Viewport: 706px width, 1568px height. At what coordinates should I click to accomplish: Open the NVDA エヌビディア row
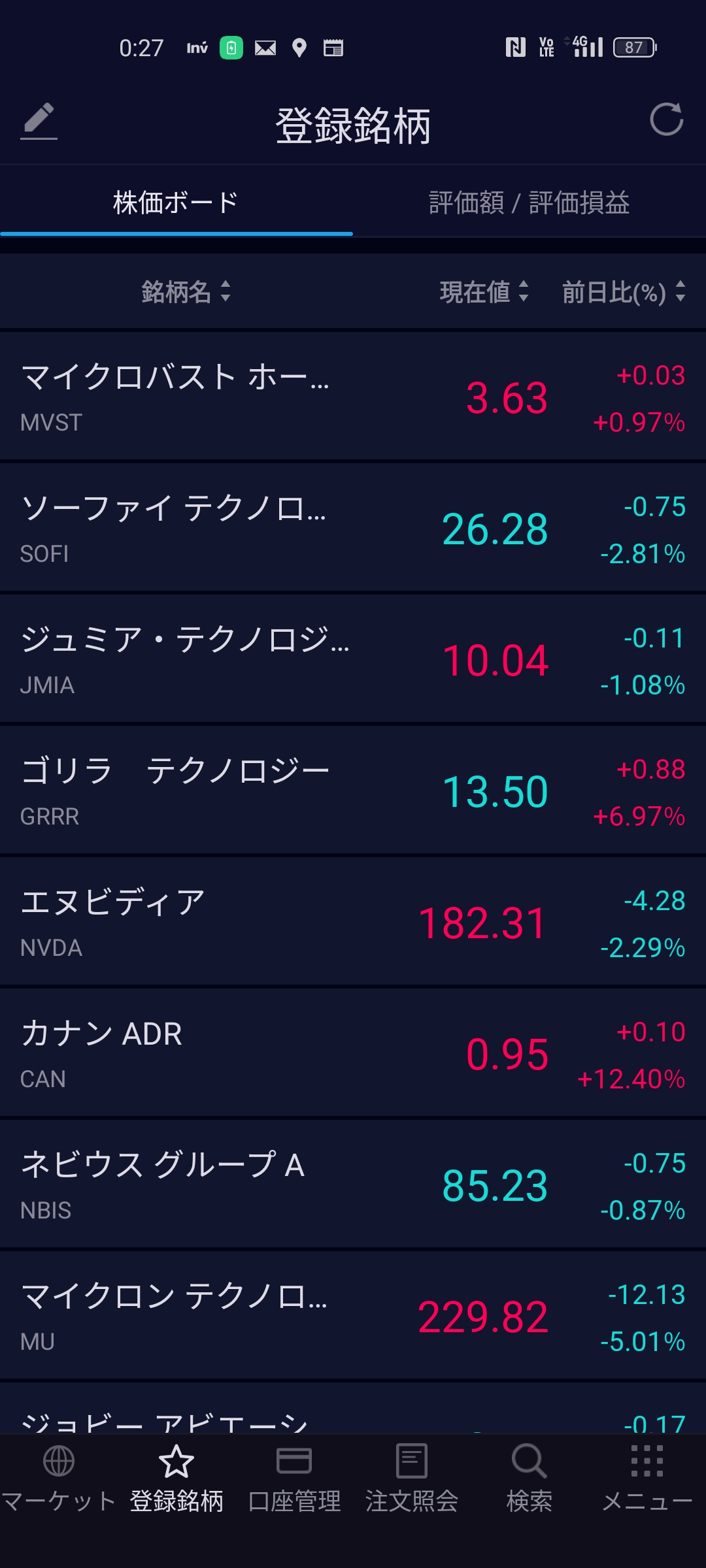353,922
